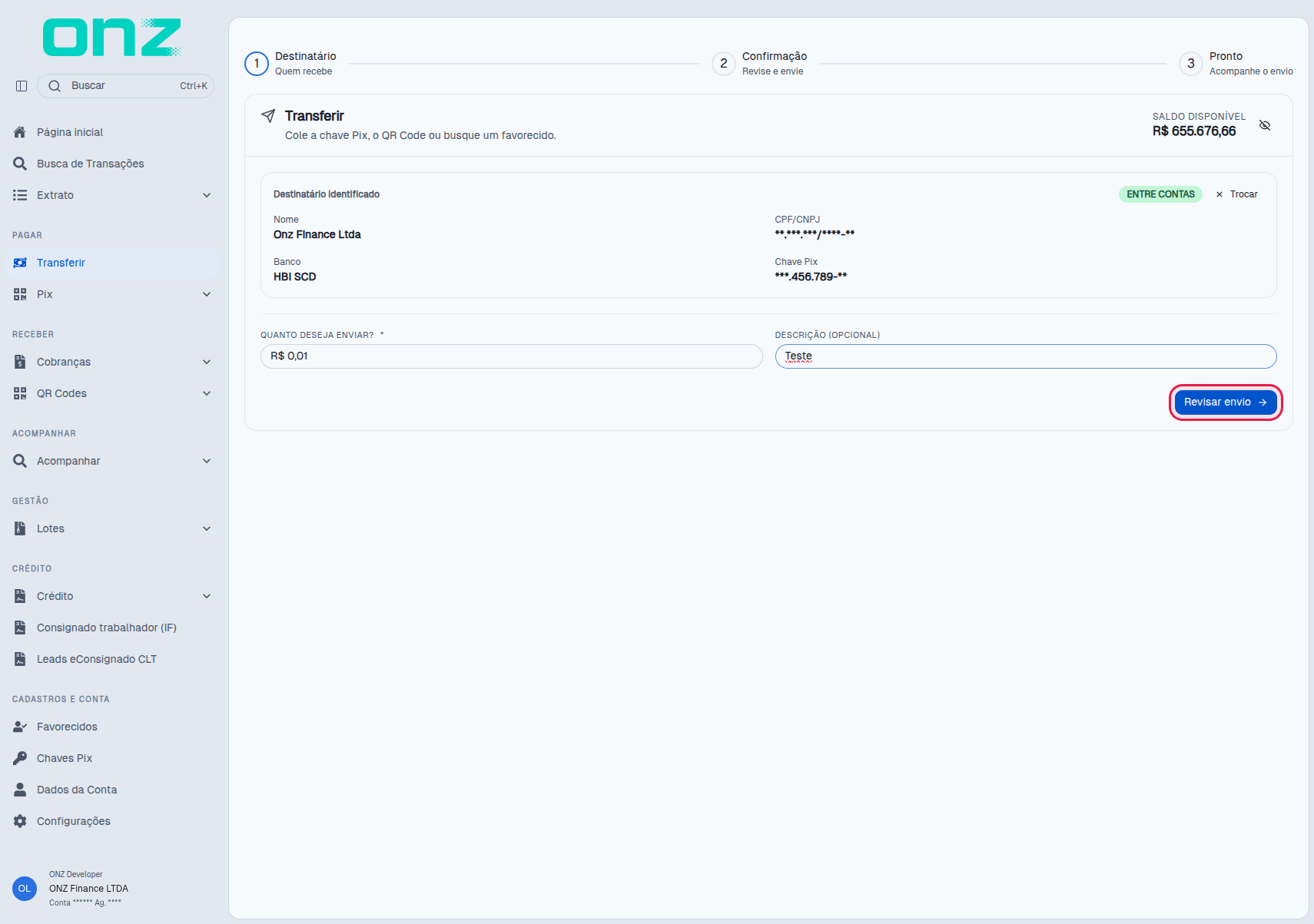Click the amount field showing R$ 0,01

512,356
